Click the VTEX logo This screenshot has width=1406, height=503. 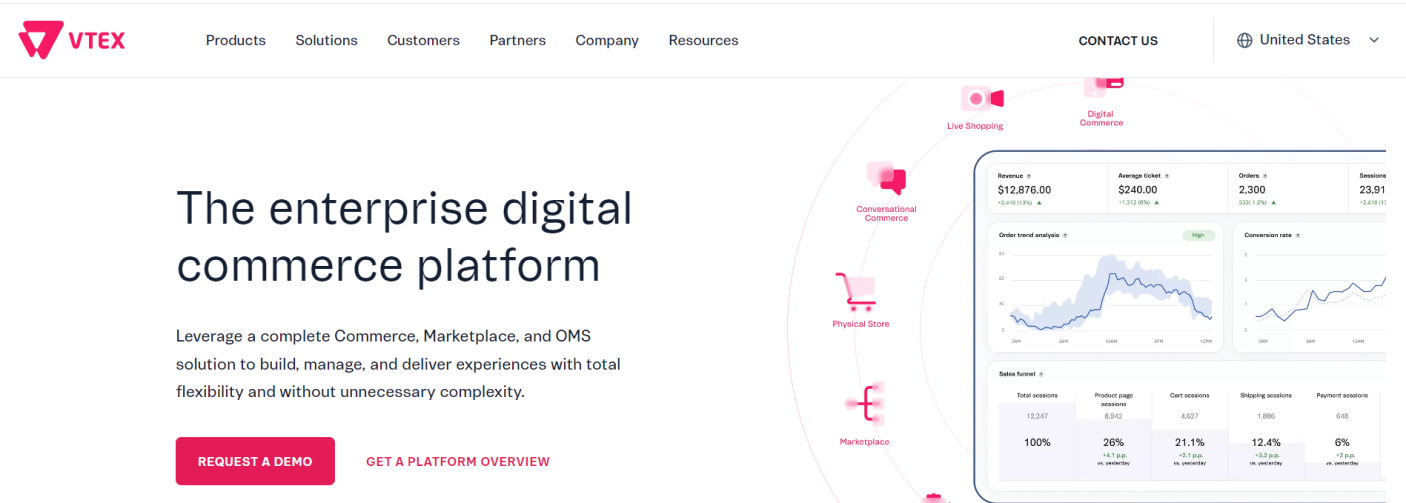[x=71, y=40]
